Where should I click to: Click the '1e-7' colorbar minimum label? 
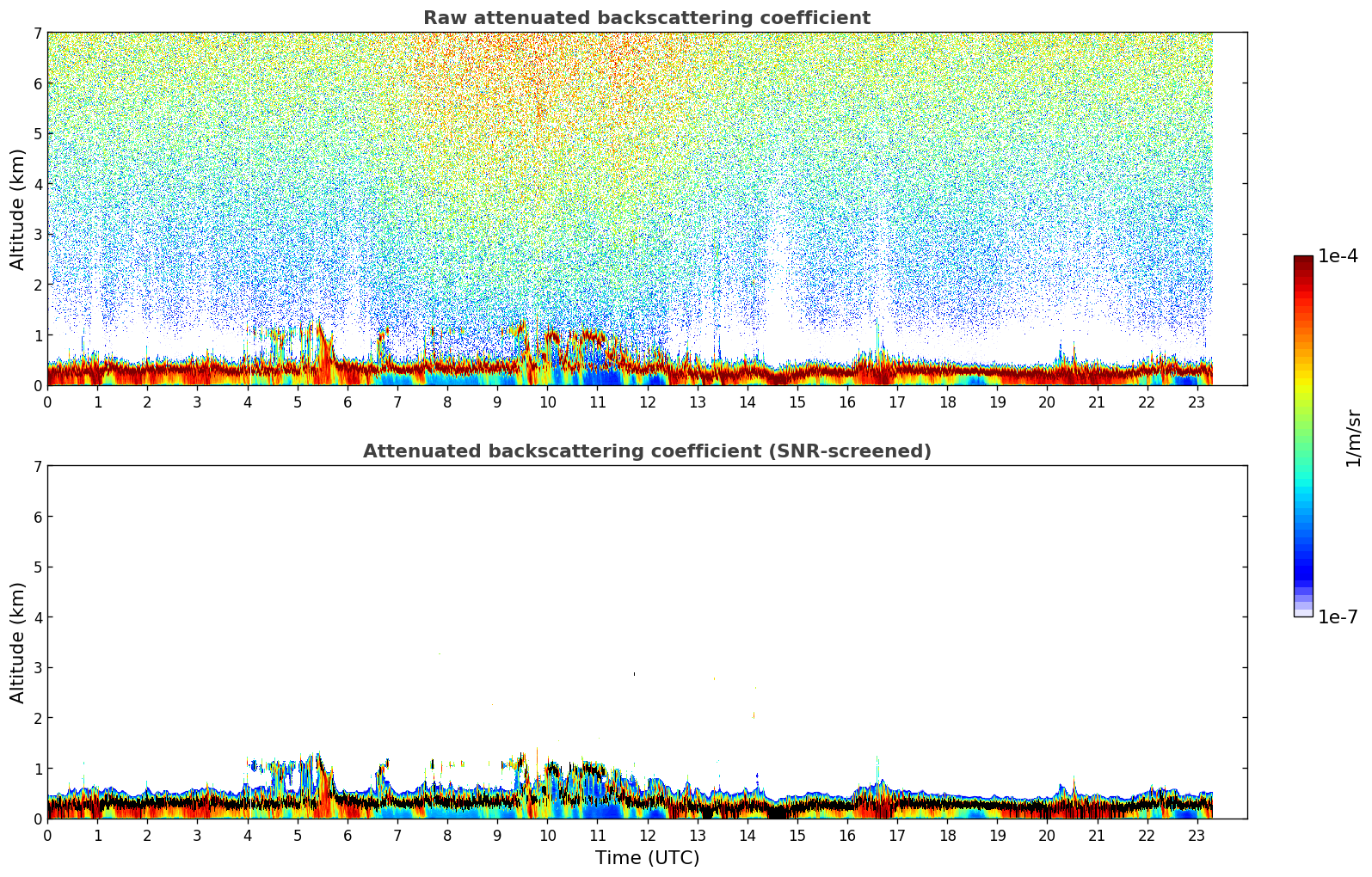(1338, 617)
